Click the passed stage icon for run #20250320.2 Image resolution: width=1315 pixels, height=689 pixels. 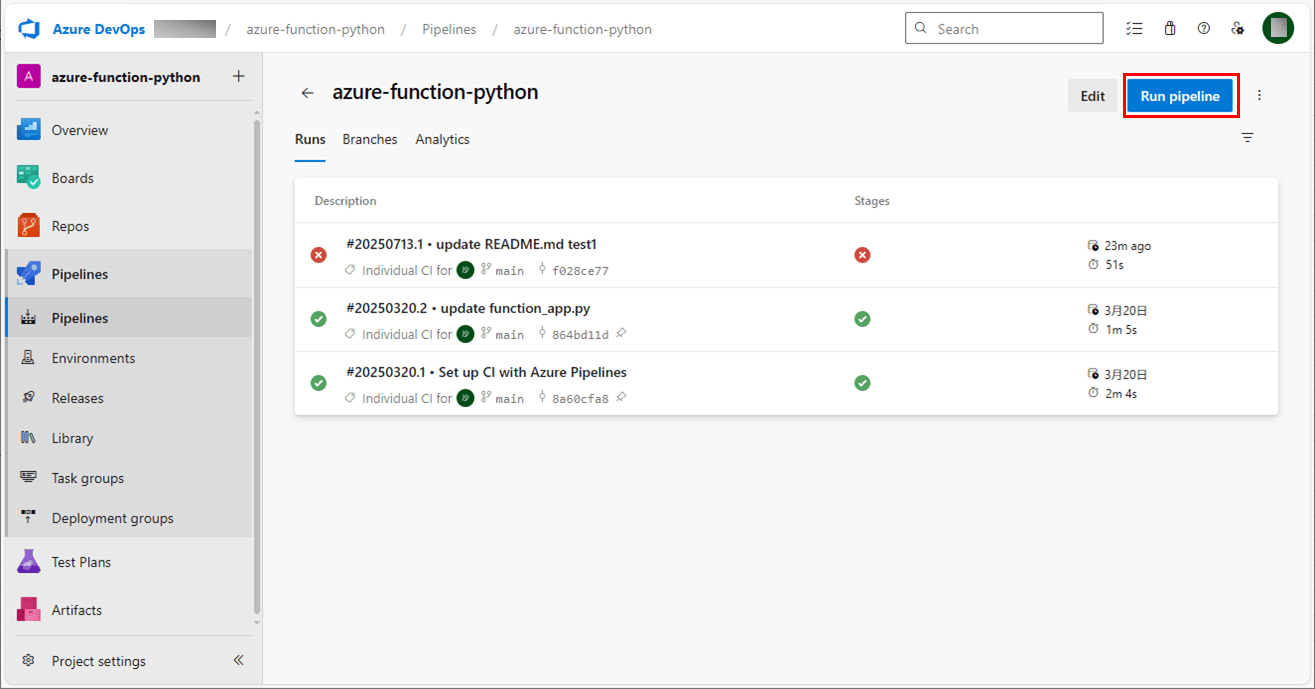[862, 319]
